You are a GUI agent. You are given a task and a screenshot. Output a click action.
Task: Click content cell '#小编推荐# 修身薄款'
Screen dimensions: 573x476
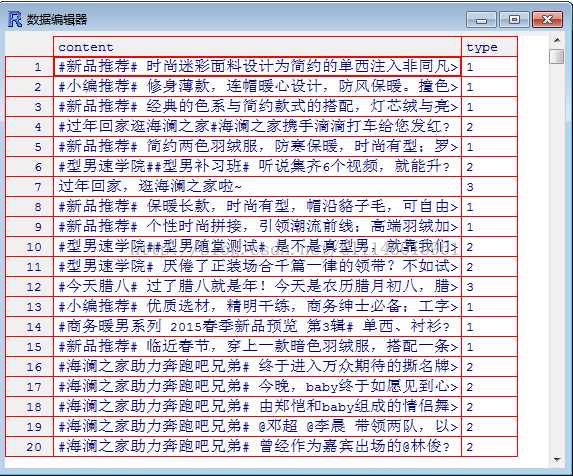[257, 87]
